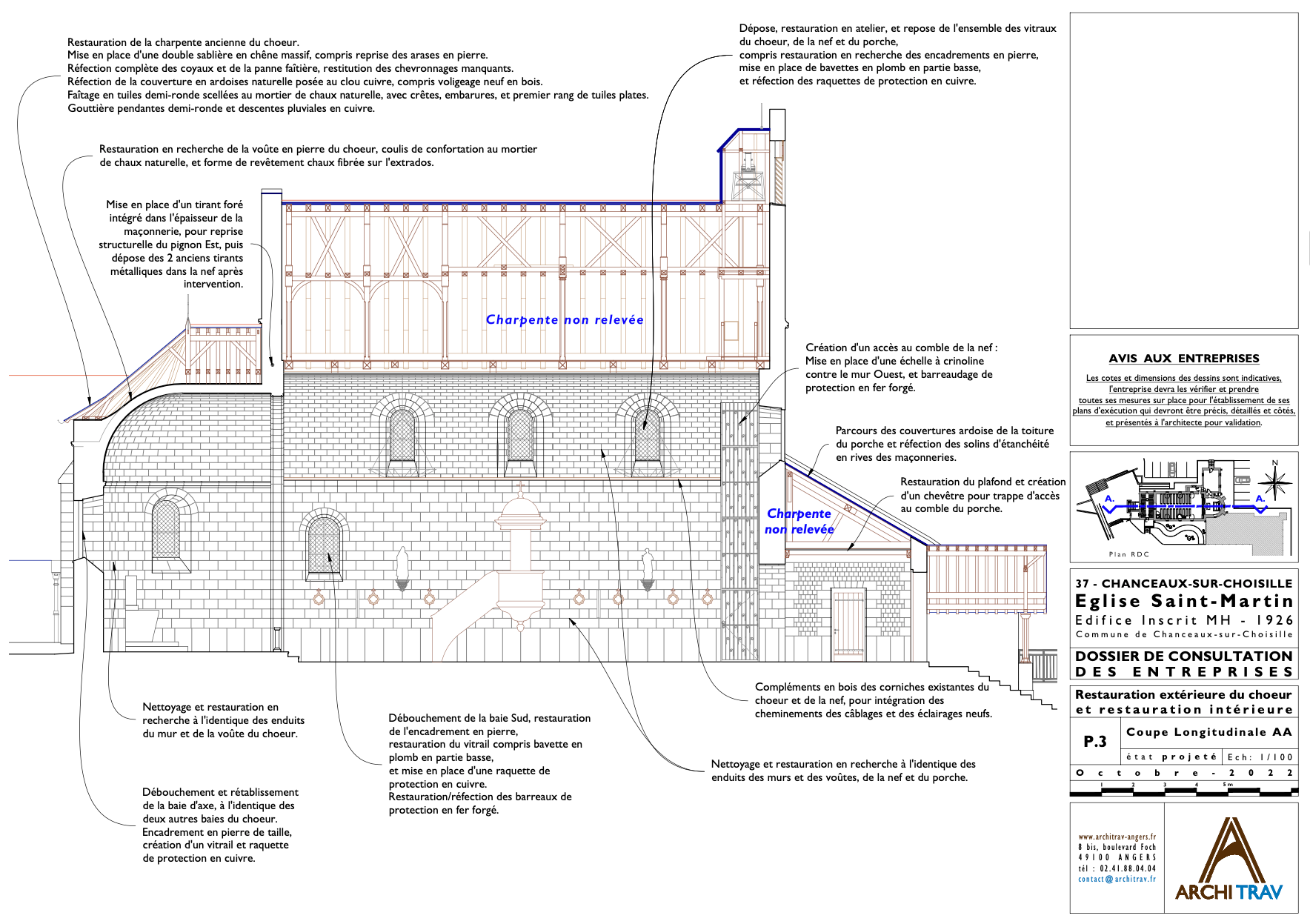This screenshot has width=1310, height=924.
Task: Select 'et réfection des raquettes de protection en cuivre.'
Action: (858, 81)
